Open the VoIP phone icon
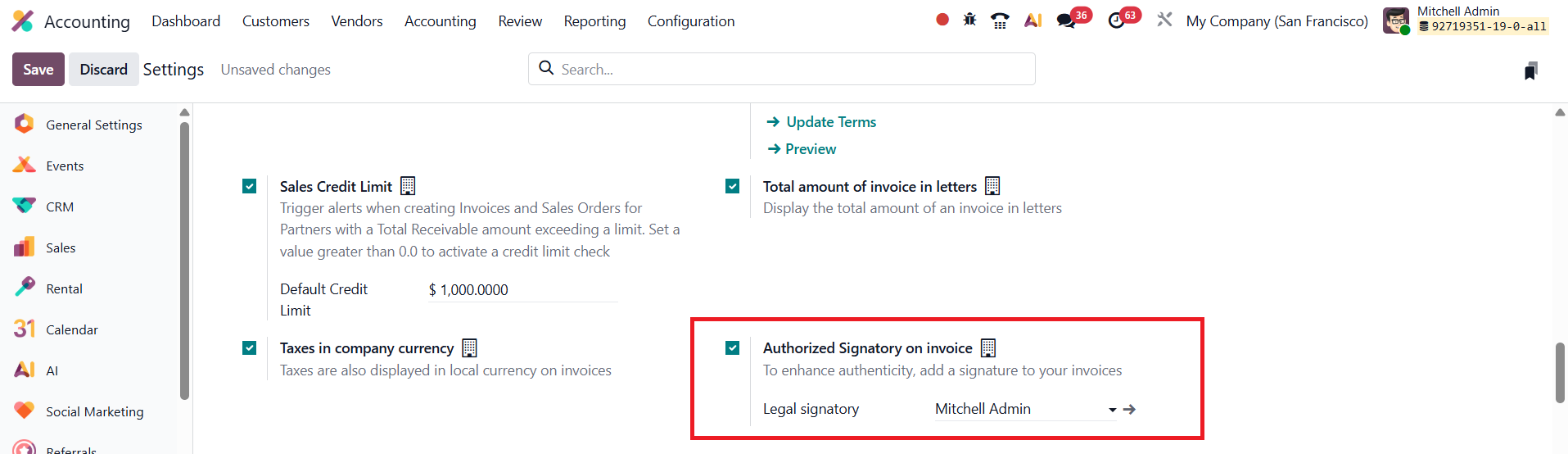Image resolution: width=1568 pixels, height=454 pixels. click(1000, 20)
